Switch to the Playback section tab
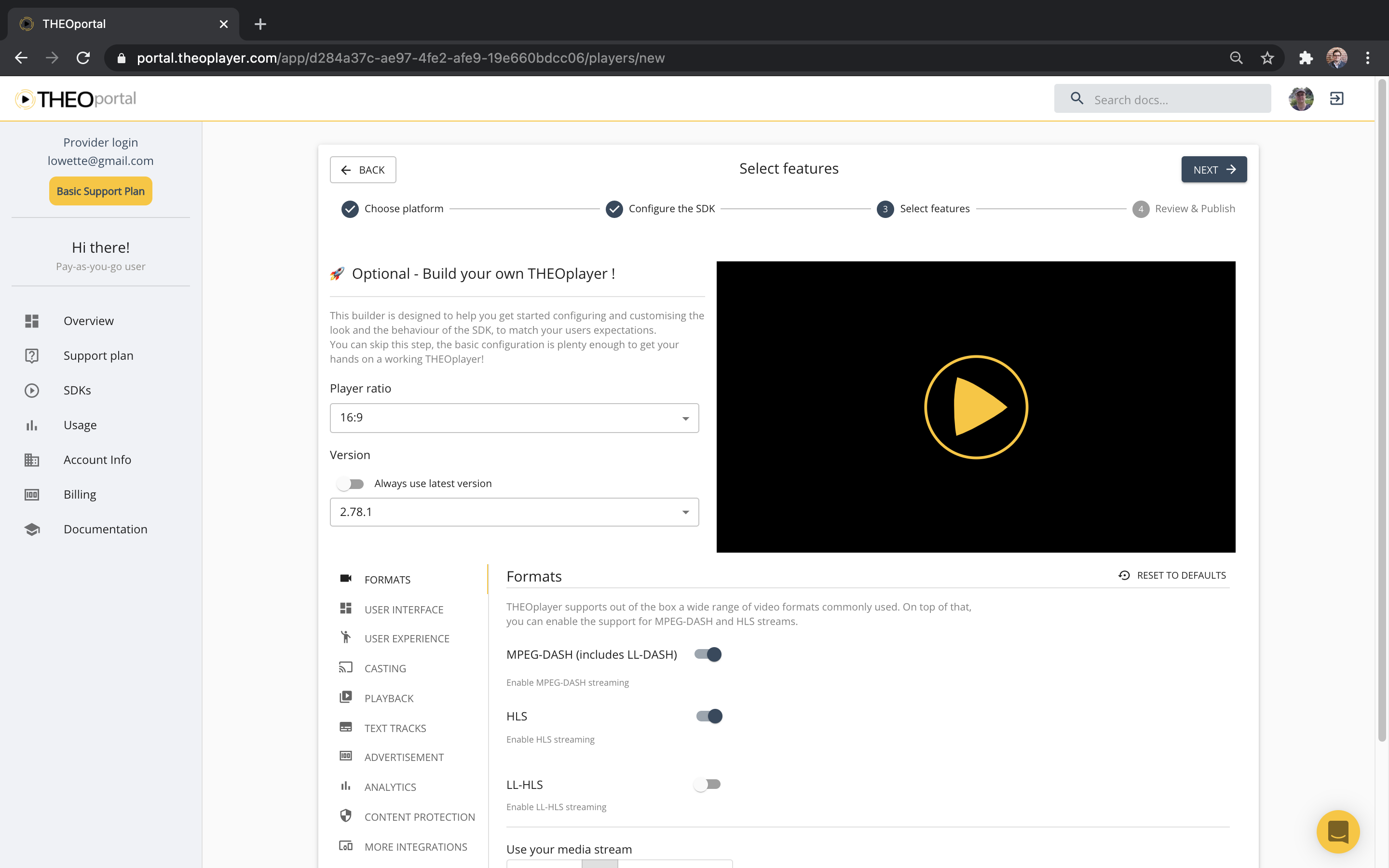 pos(389,697)
